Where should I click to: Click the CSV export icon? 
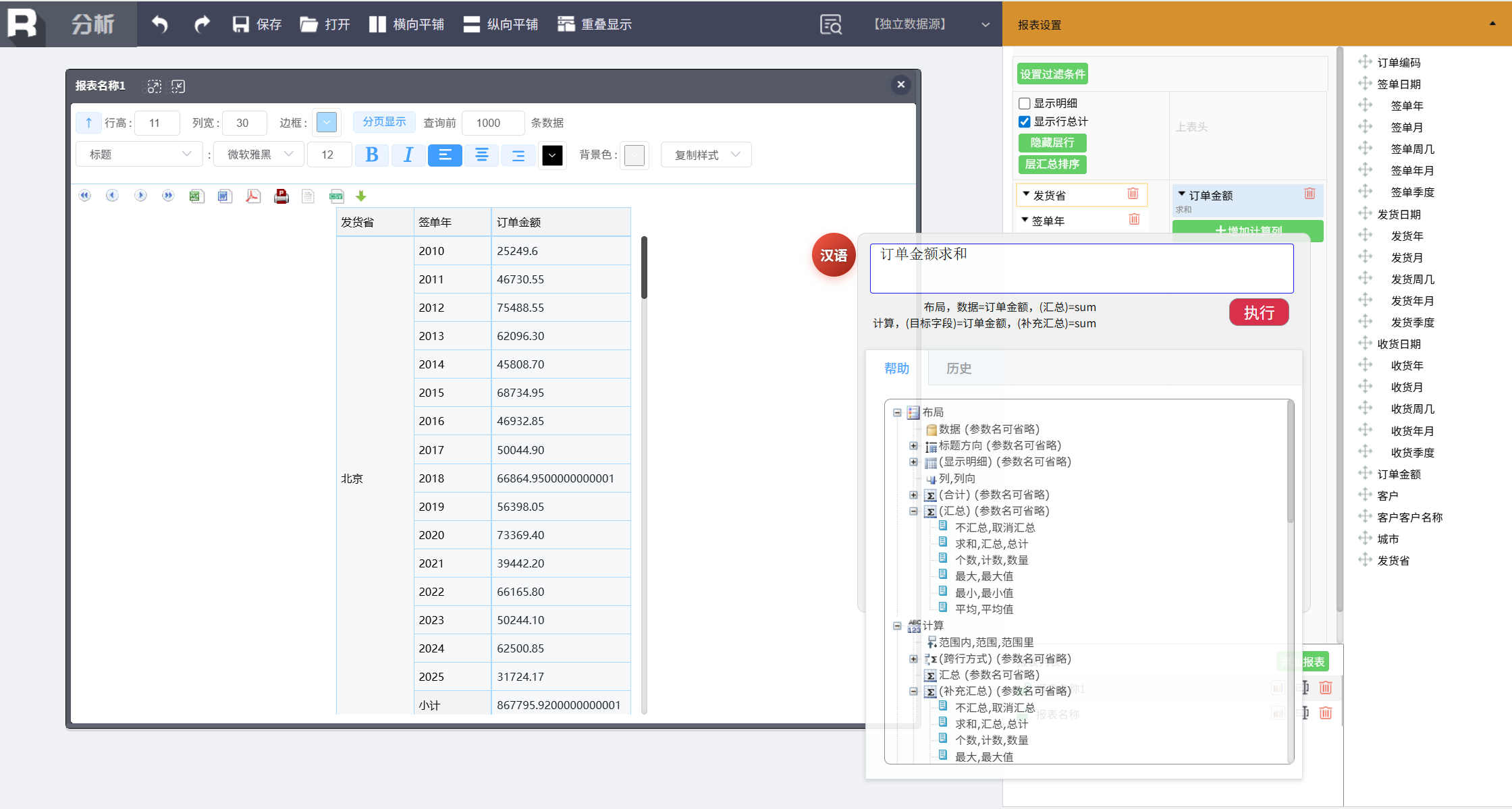click(336, 196)
